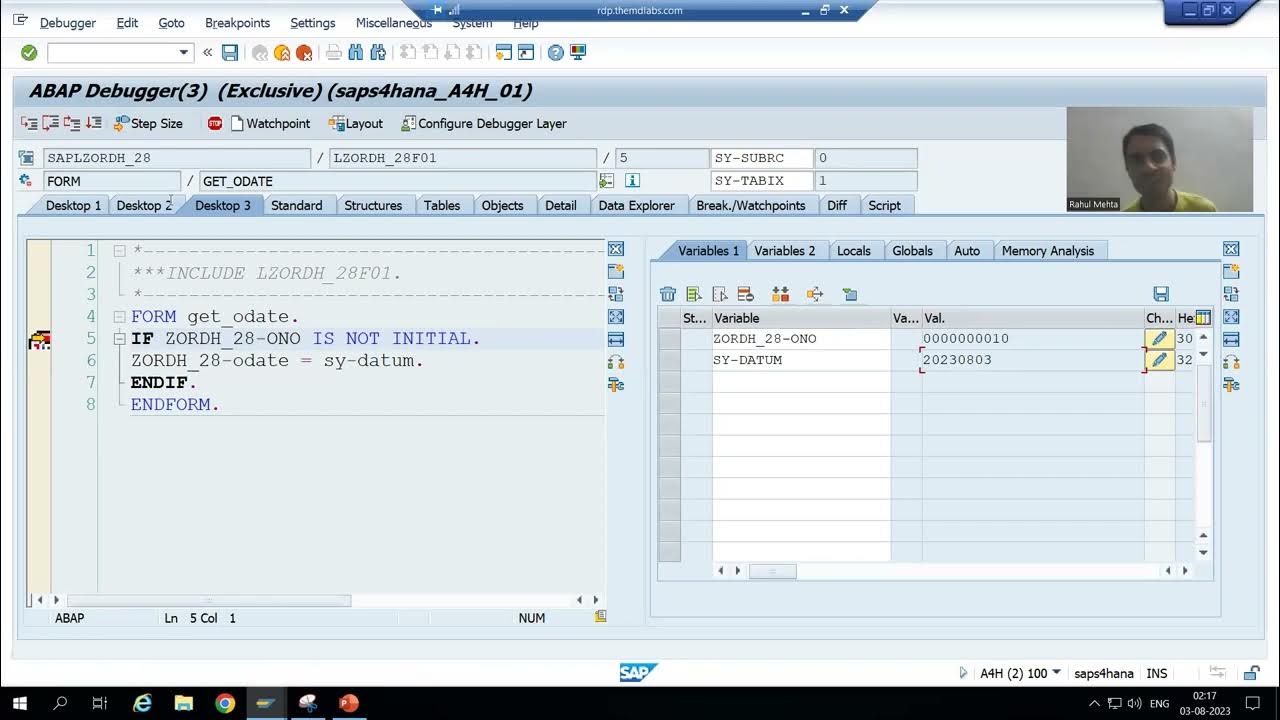Viewport: 1280px width, 720px height.
Task: Switch to the Locals tab
Action: (854, 251)
